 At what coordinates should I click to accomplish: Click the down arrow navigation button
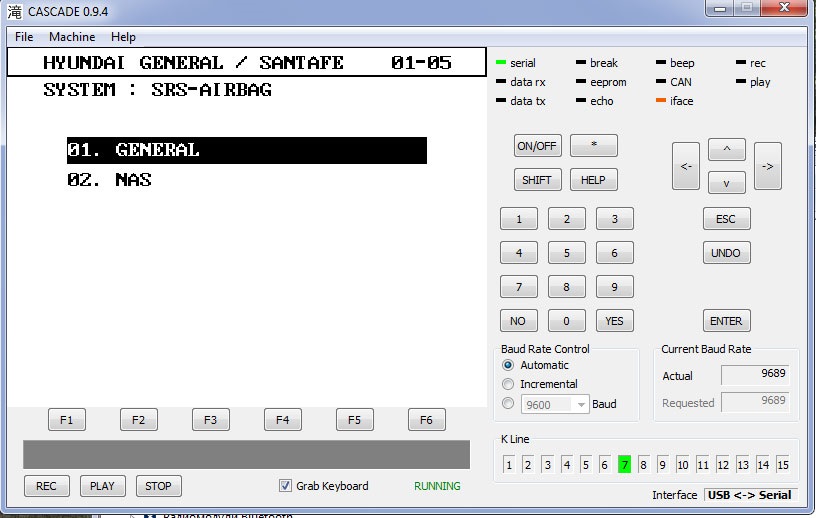coord(727,183)
